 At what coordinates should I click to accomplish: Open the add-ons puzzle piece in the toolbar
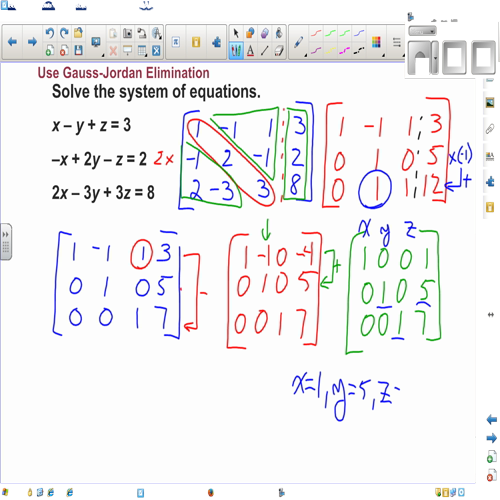tap(216, 42)
